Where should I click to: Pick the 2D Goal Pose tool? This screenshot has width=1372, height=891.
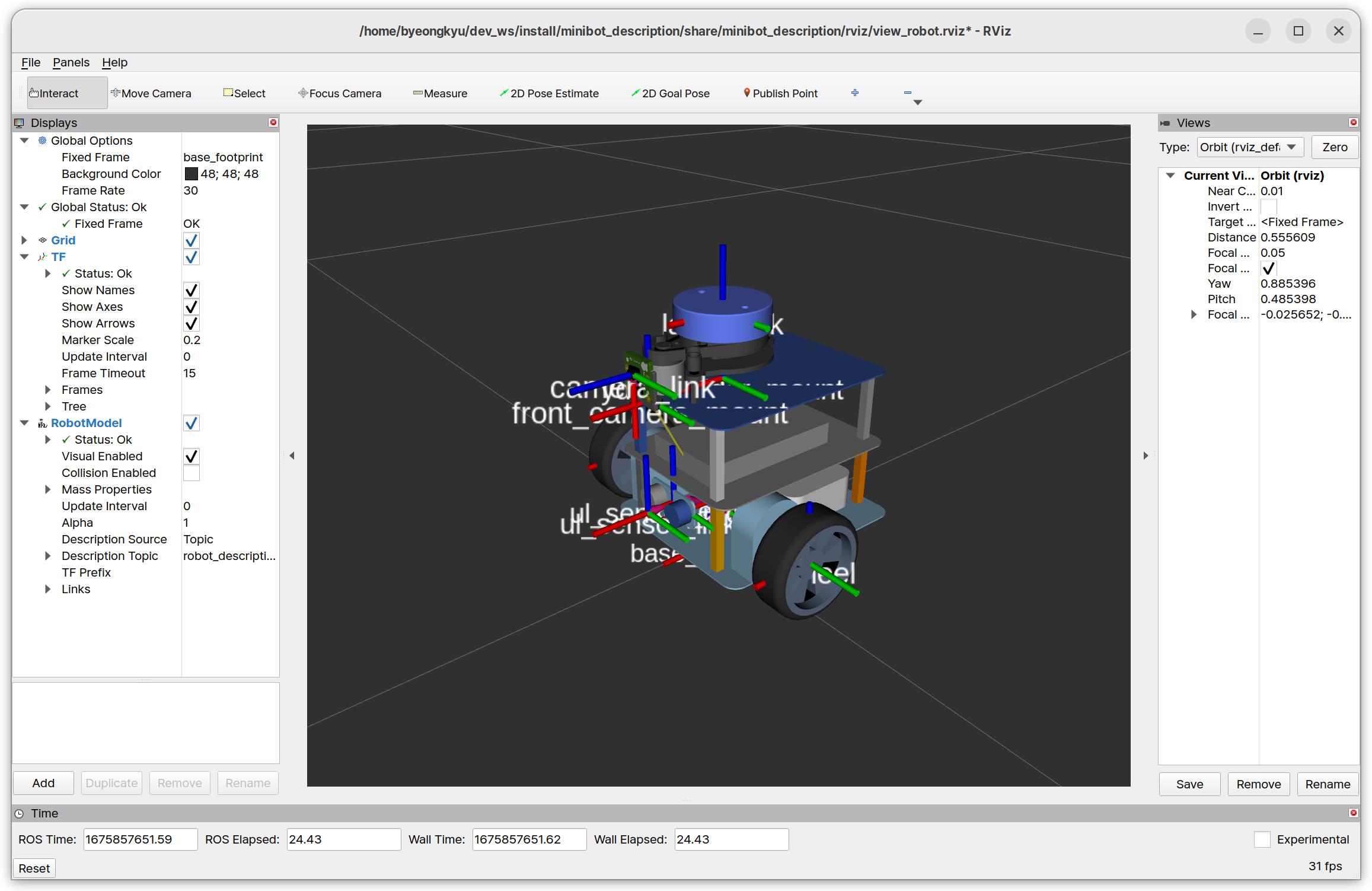tap(670, 93)
